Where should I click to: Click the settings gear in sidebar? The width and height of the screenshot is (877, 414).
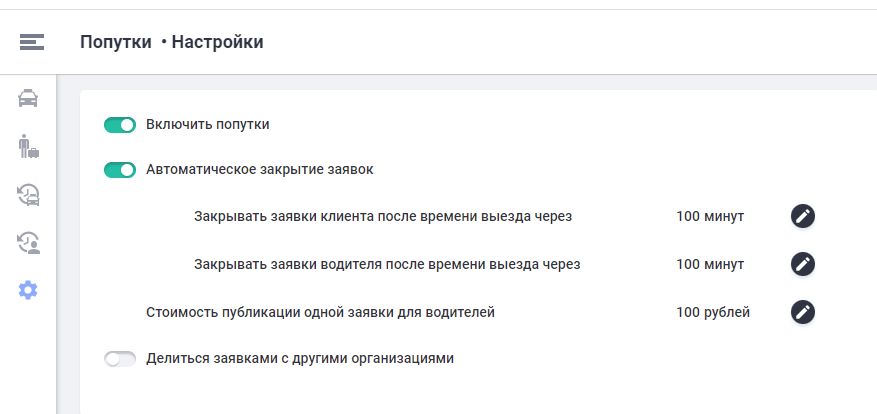pyautogui.click(x=29, y=290)
